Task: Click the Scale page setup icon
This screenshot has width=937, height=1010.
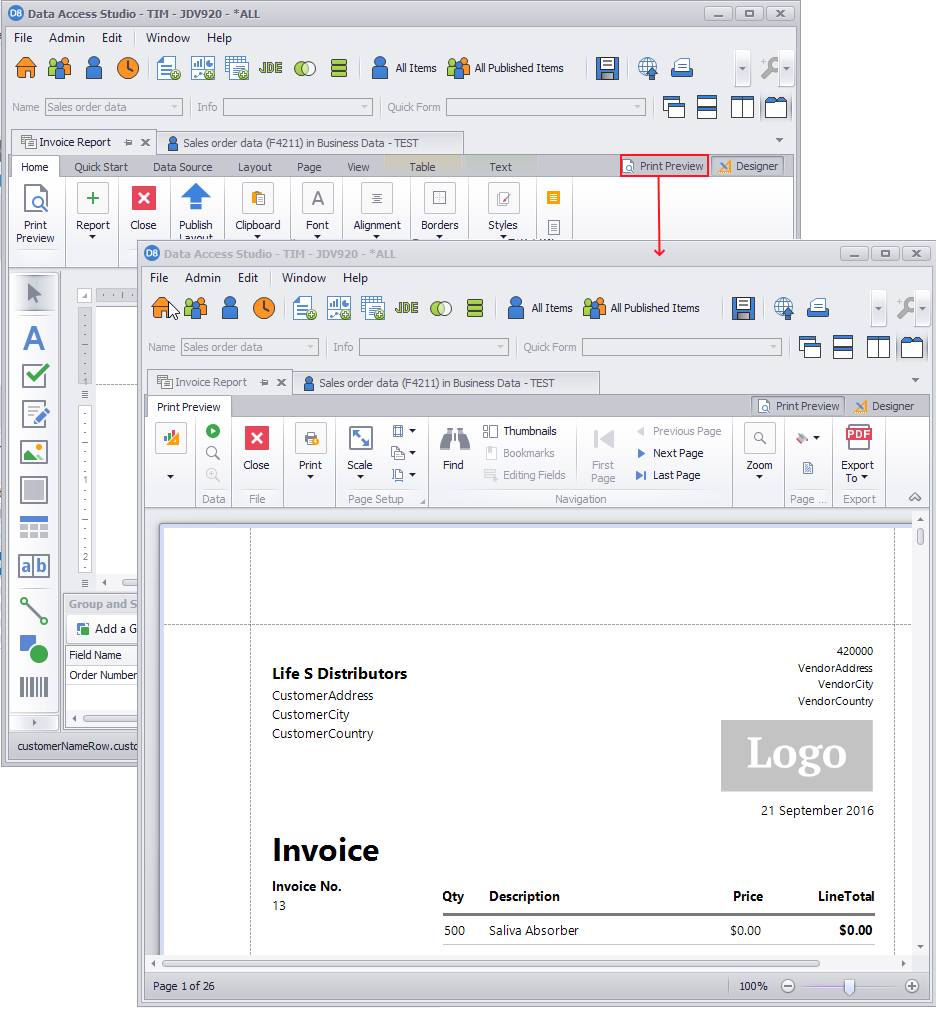Action: 360,440
